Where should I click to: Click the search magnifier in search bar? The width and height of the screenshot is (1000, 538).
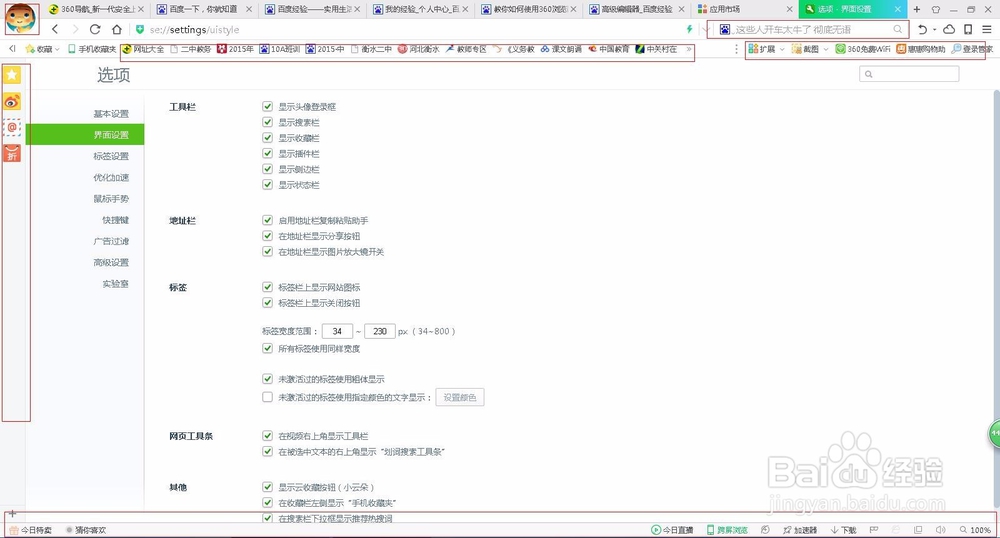coord(897,29)
